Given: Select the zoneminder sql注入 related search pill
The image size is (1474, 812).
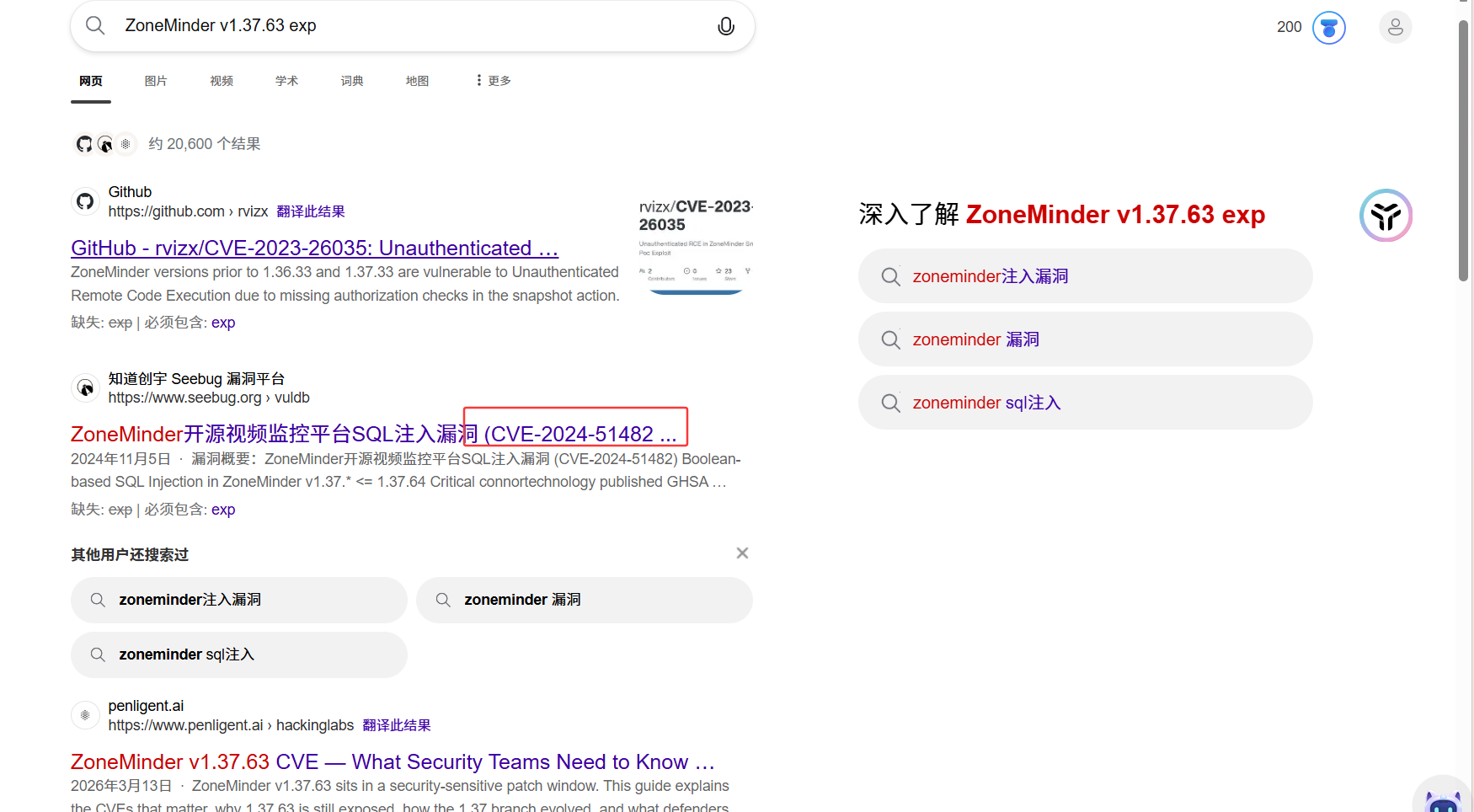Looking at the screenshot, I should (239, 654).
